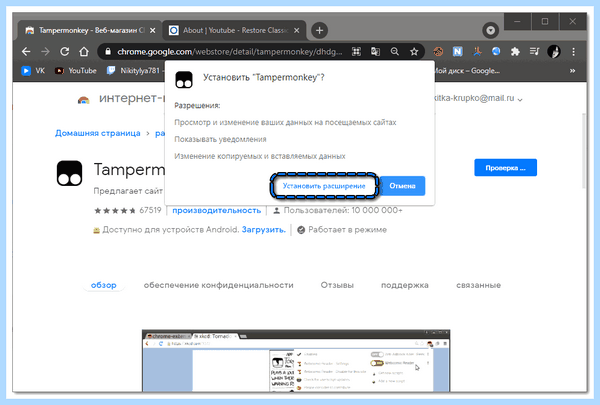Open обеспечение конфиденциальности tab
Viewport: 600px width, 405px height.
[x=218, y=285]
